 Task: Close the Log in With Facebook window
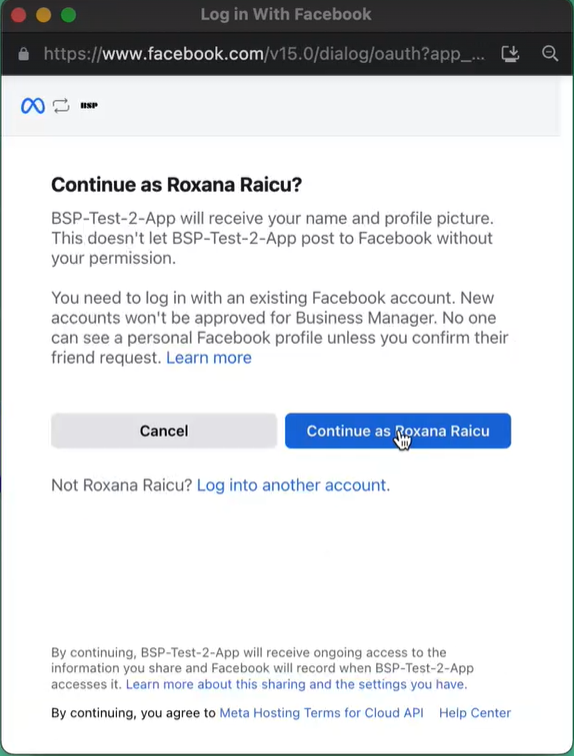pyautogui.click(x=19, y=15)
